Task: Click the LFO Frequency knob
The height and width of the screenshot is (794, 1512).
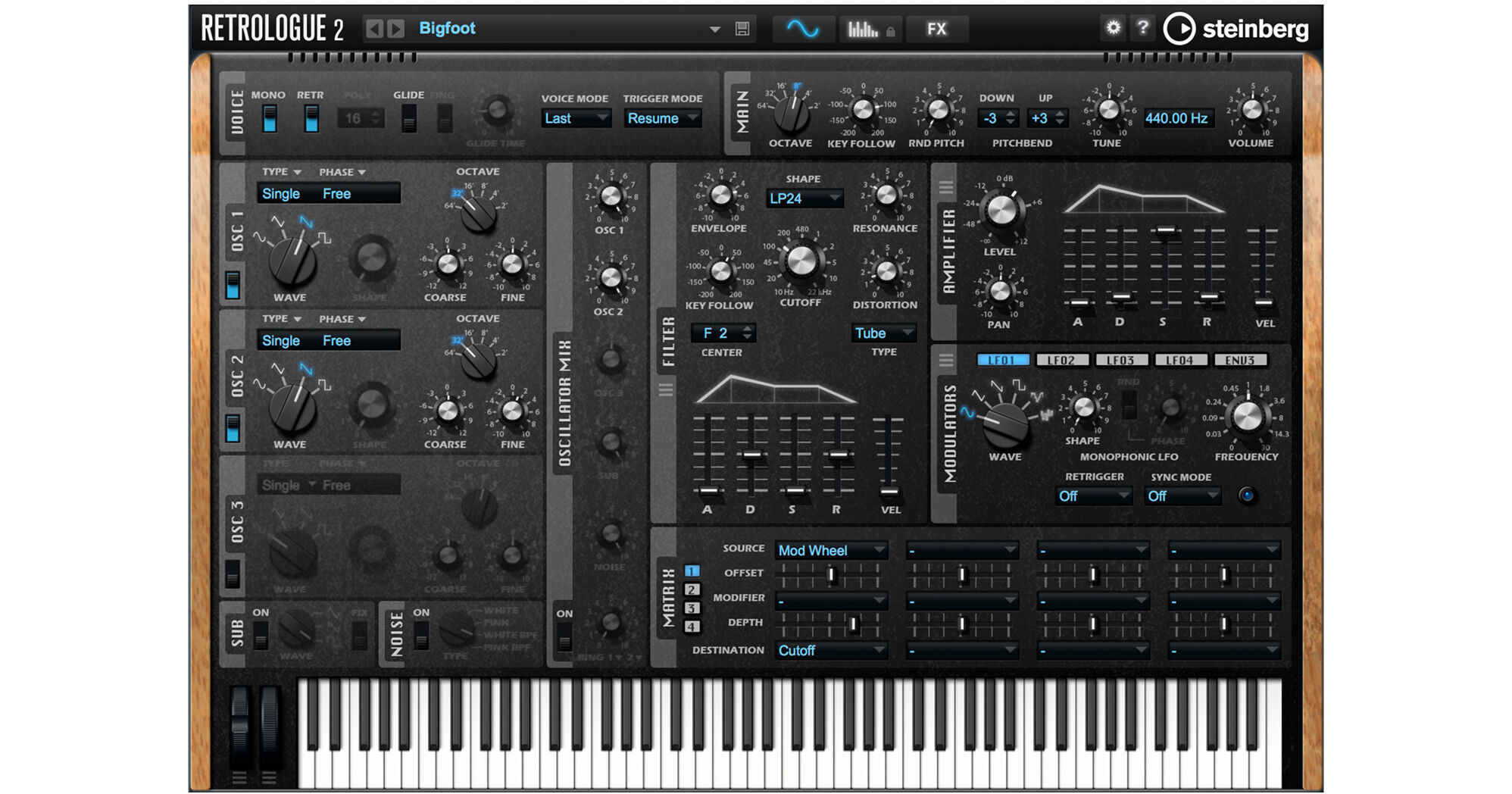Action: (x=1248, y=416)
